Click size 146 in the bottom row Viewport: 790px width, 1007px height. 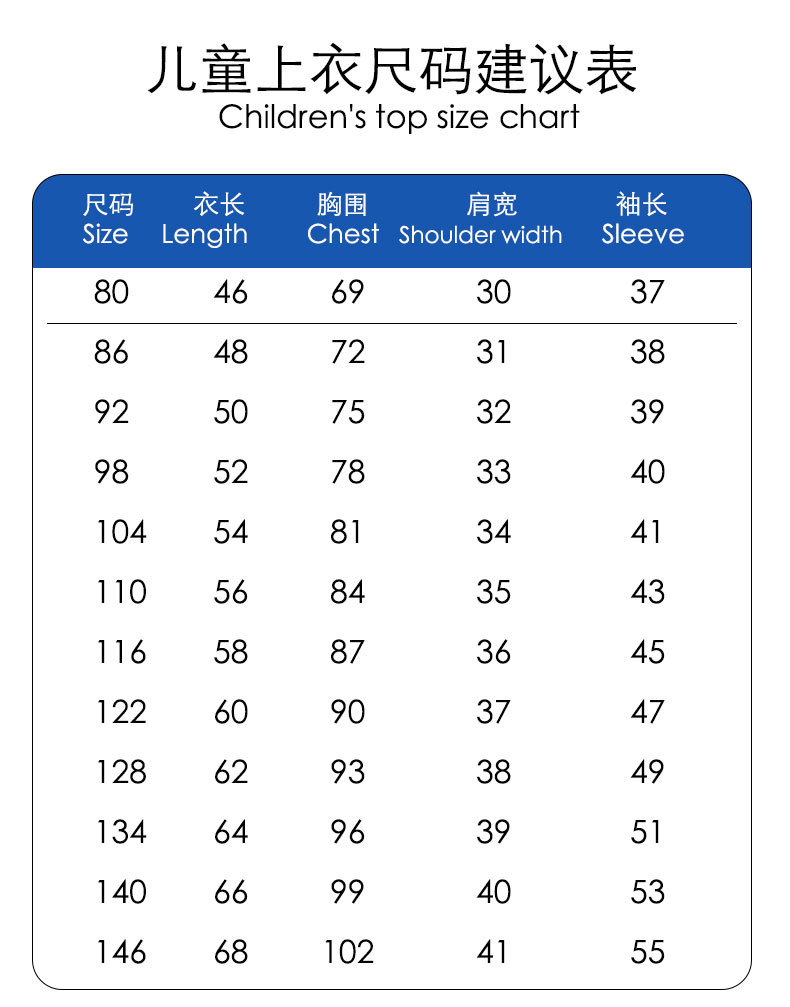tap(121, 952)
